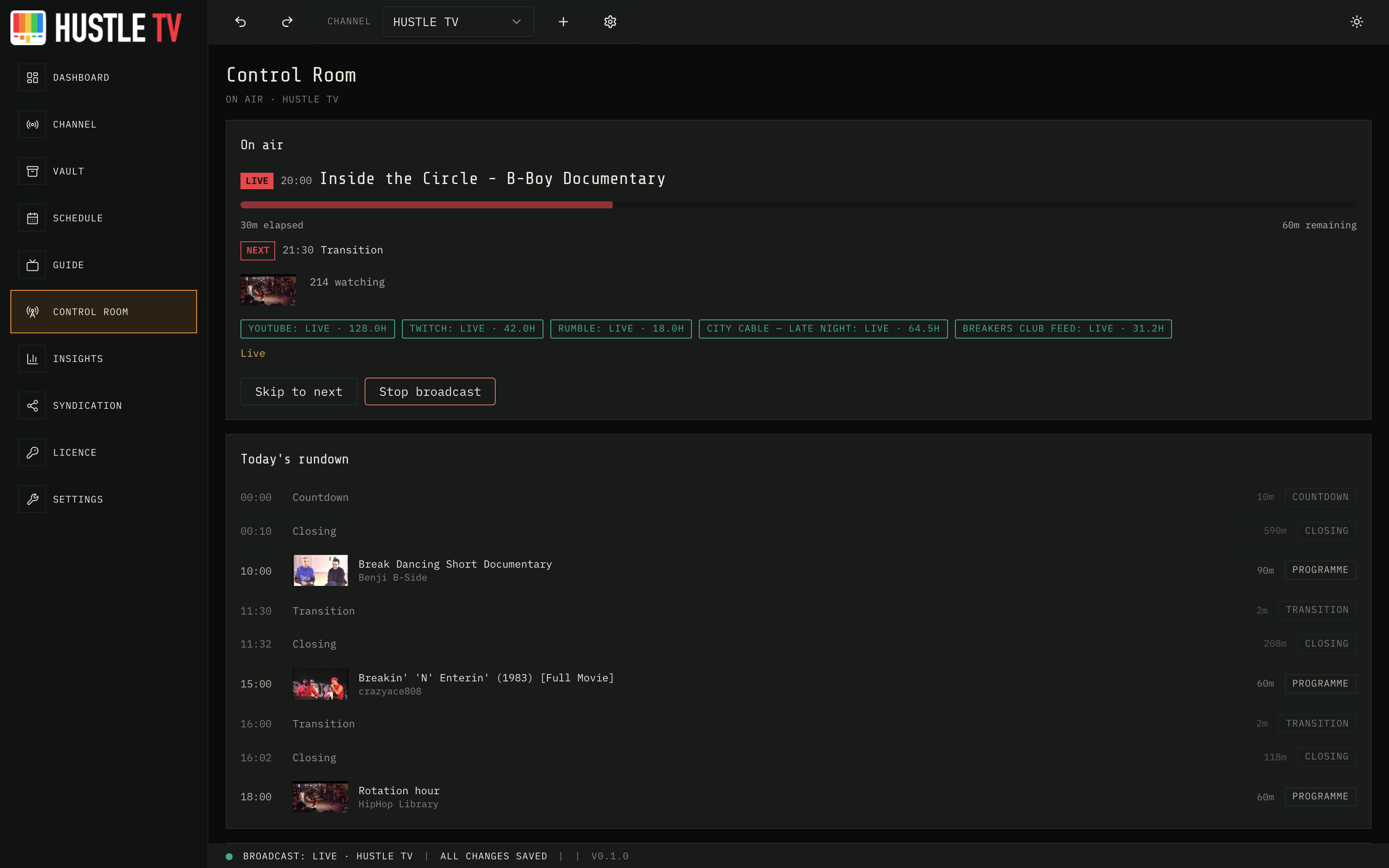1389x868 pixels.
Task: Open the Schedule calendar icon
Action: (32, 218)
